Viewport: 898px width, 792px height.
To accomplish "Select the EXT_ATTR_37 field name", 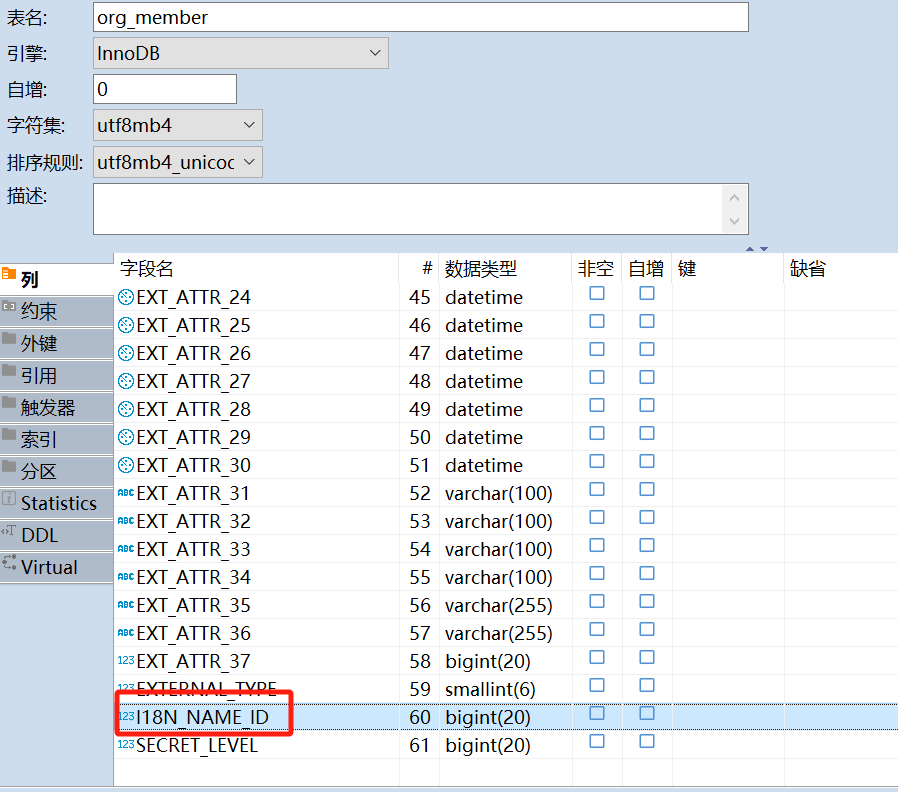I will (x=194, y=661).
